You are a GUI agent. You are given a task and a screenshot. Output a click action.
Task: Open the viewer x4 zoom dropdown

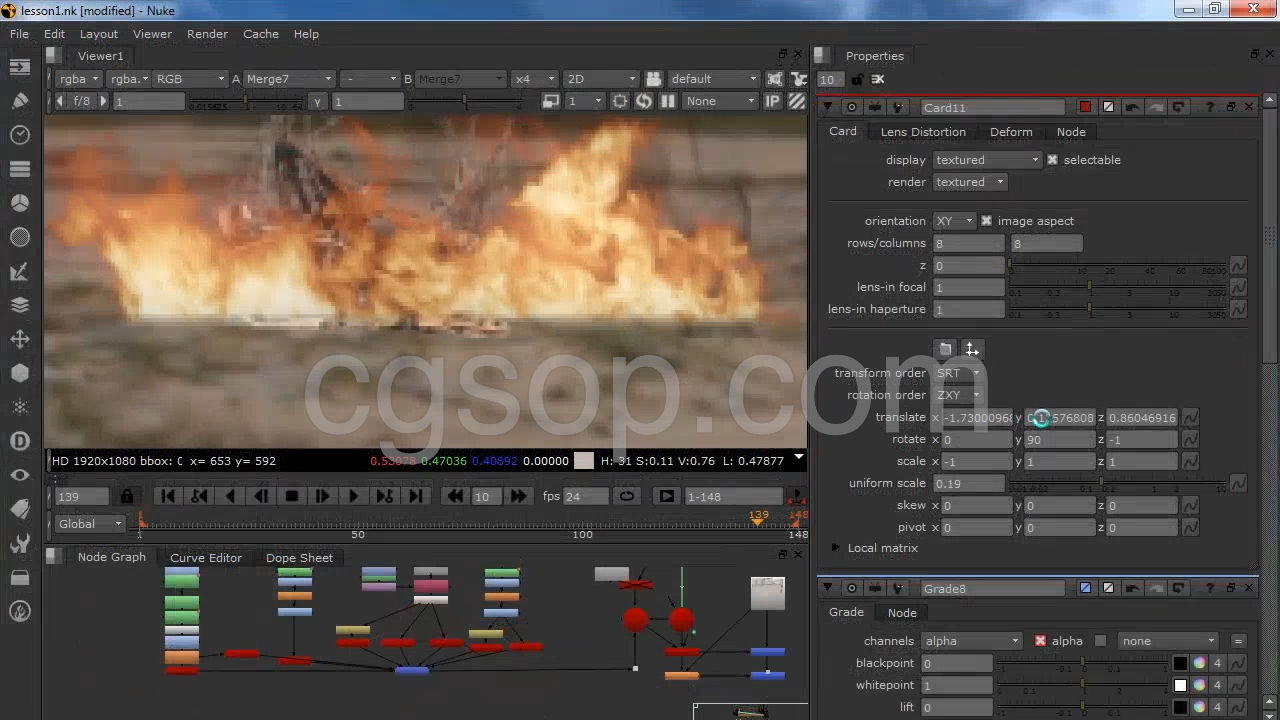click(x=533, y=79)
